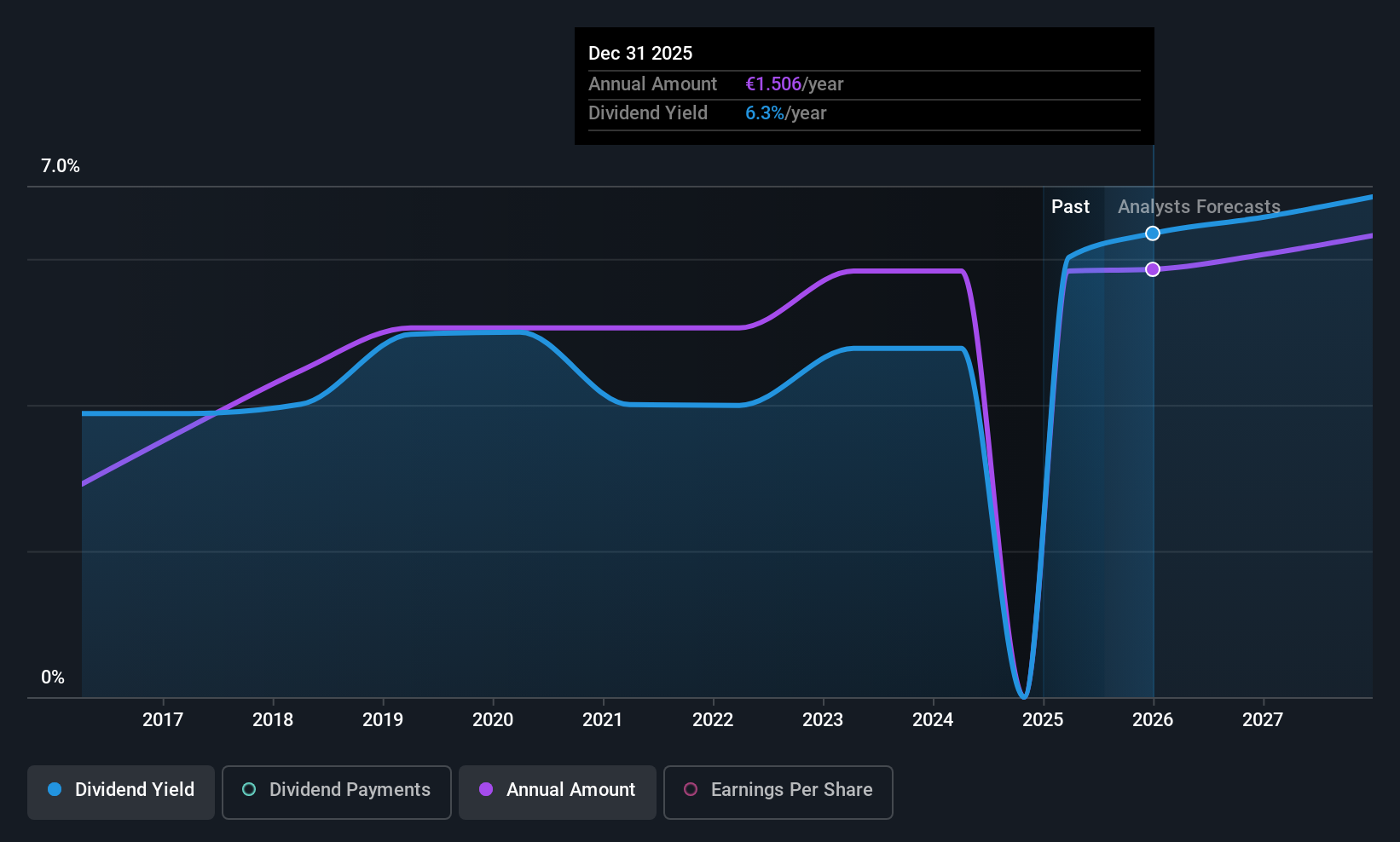Viewport: 1400px width, 842px height.
Task: Click the 2025 x-axis label
Action: coord(1043,719)
